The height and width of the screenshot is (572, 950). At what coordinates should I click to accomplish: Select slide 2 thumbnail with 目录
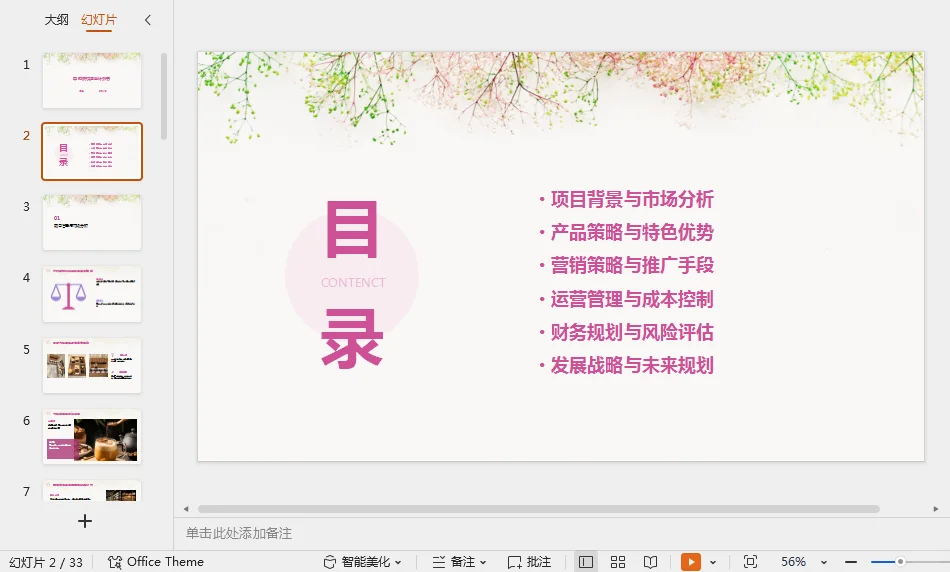[92, 151]
